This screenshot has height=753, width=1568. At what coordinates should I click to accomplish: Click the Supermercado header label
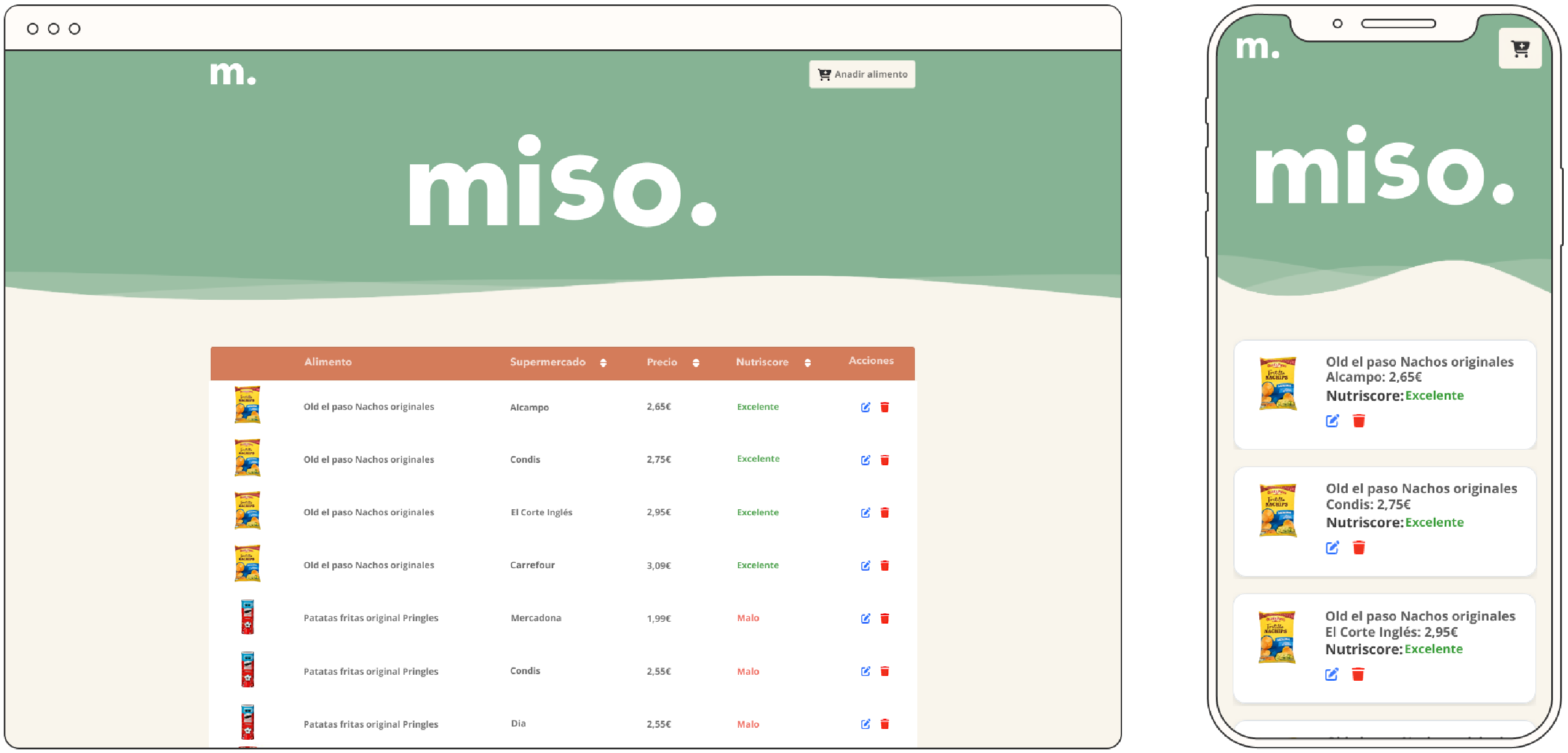tap(547, 362)
